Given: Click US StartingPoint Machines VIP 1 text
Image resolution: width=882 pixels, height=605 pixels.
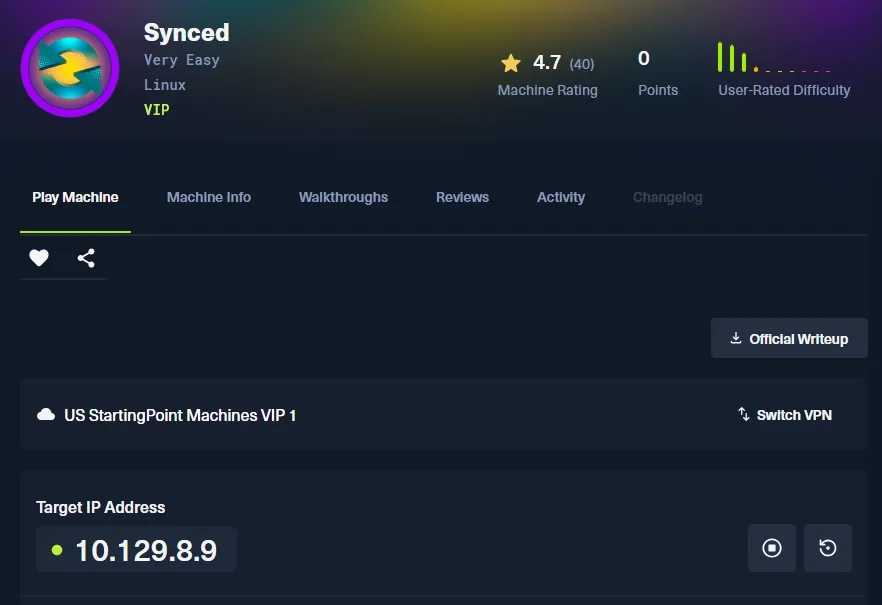Looking at the screenshot, I should click(180, 416).
